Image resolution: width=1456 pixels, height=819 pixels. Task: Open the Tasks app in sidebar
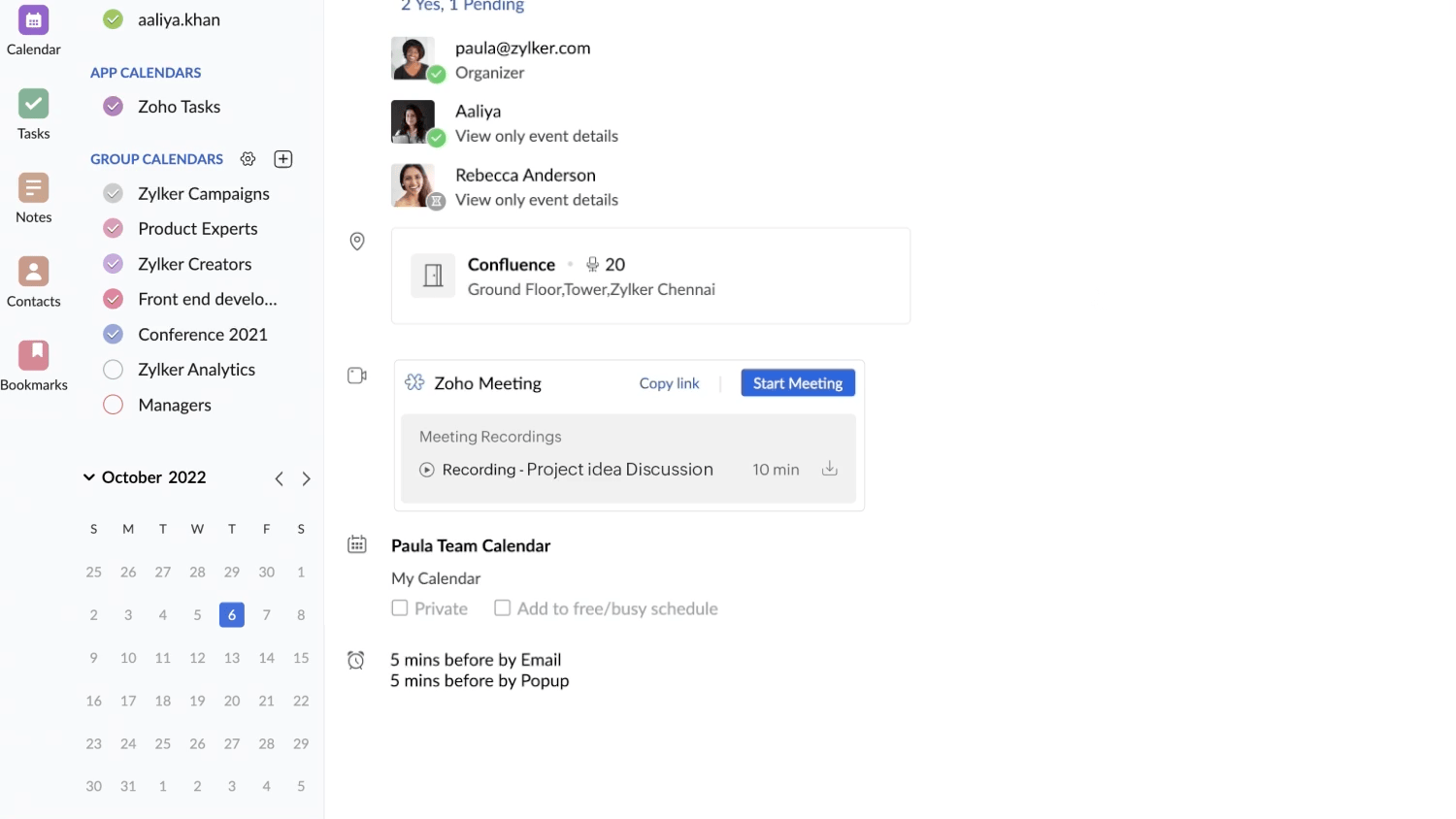coord(33,105)
